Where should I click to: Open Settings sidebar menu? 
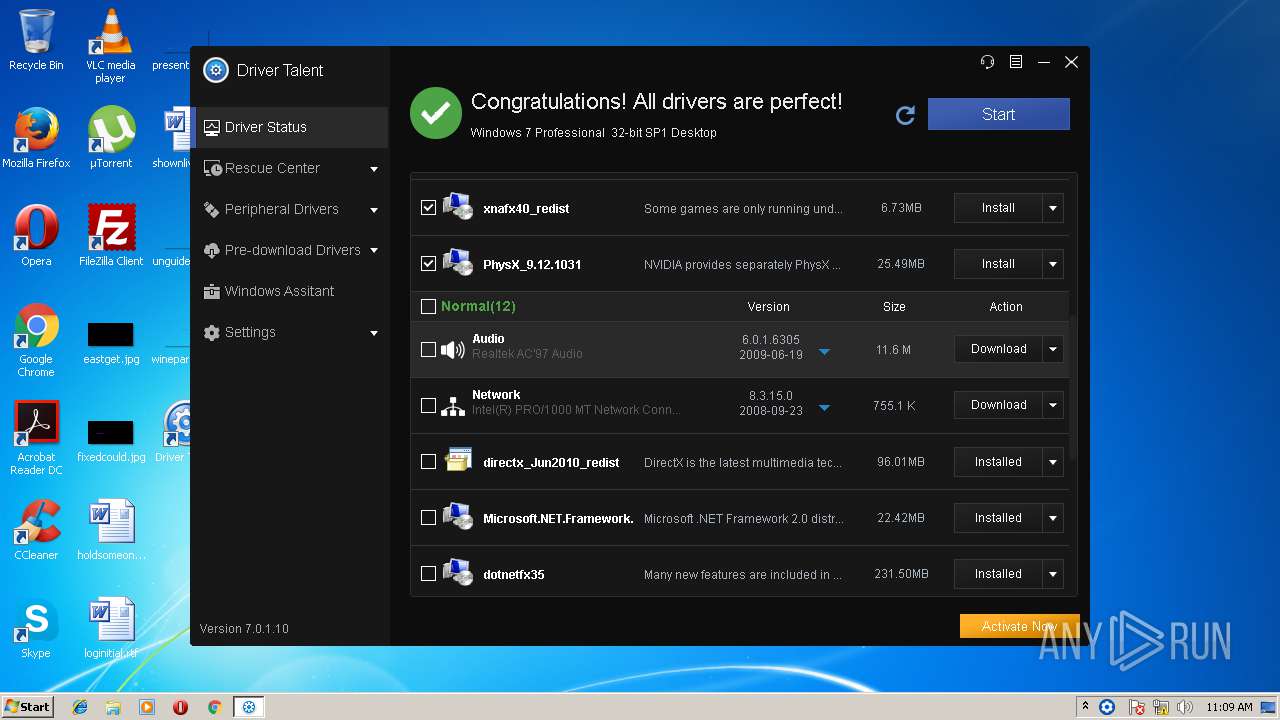click(290, 332)
